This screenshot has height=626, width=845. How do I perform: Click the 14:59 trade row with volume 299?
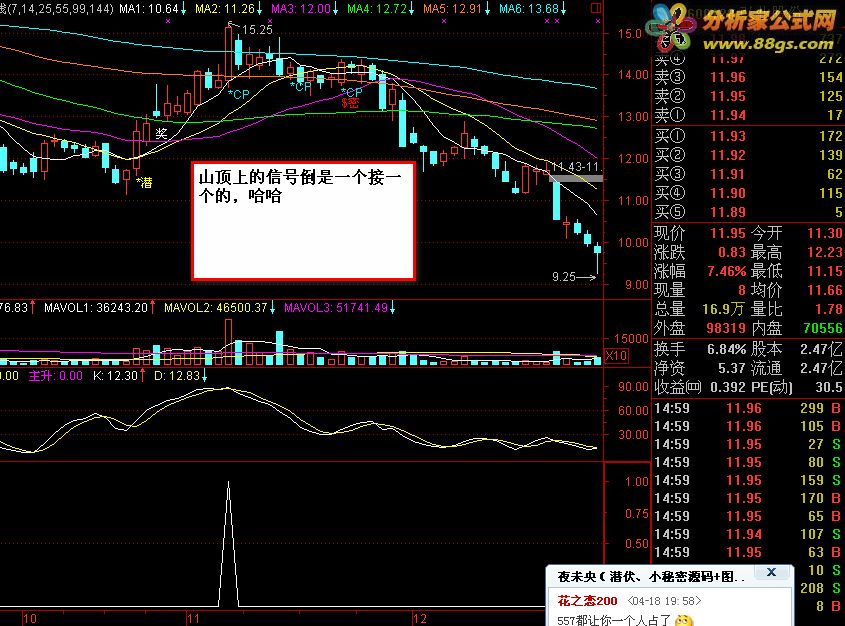tap(749, 408)
